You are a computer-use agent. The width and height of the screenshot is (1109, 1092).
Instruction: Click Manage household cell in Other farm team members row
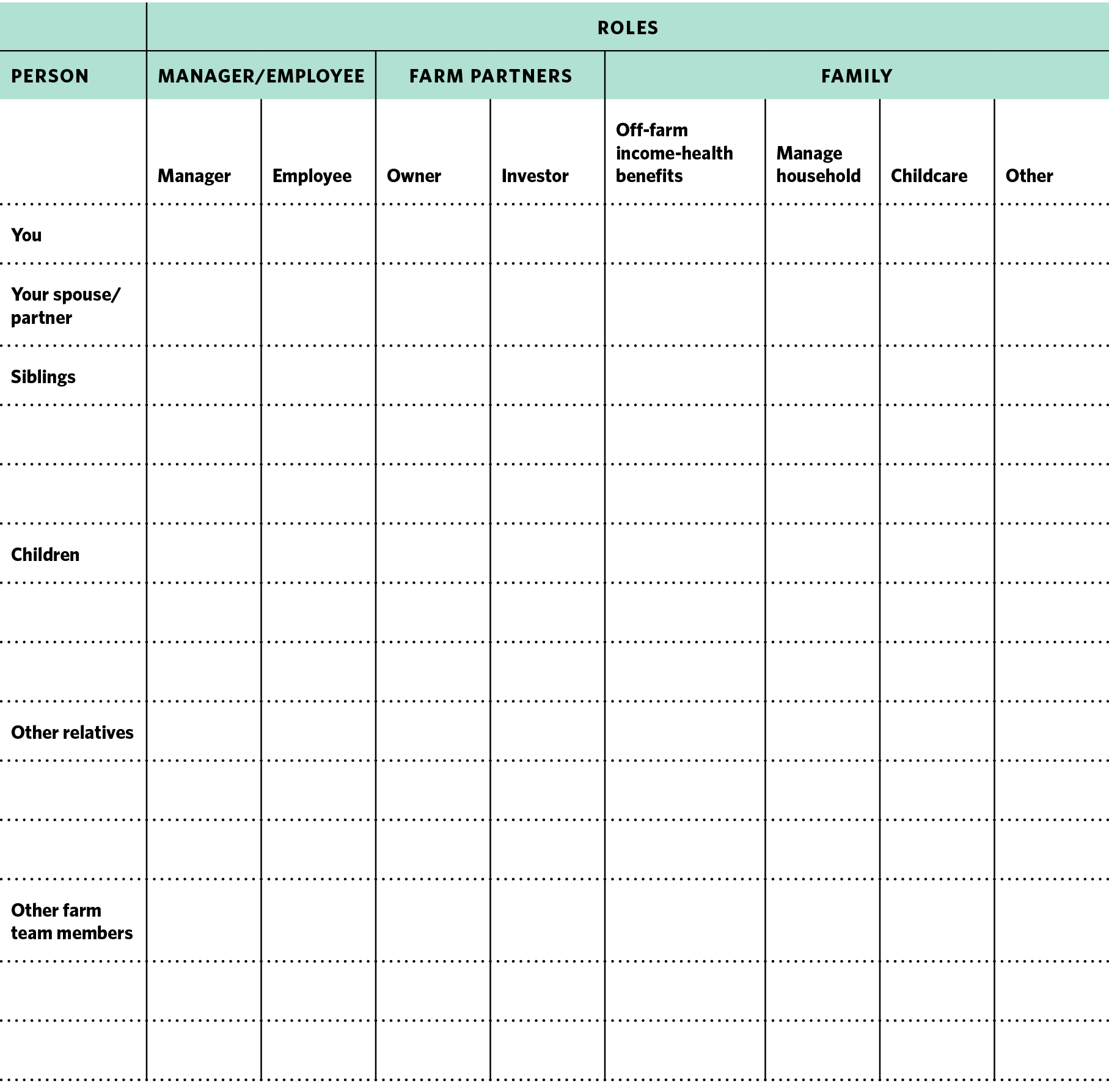click(x=822, y=920)
